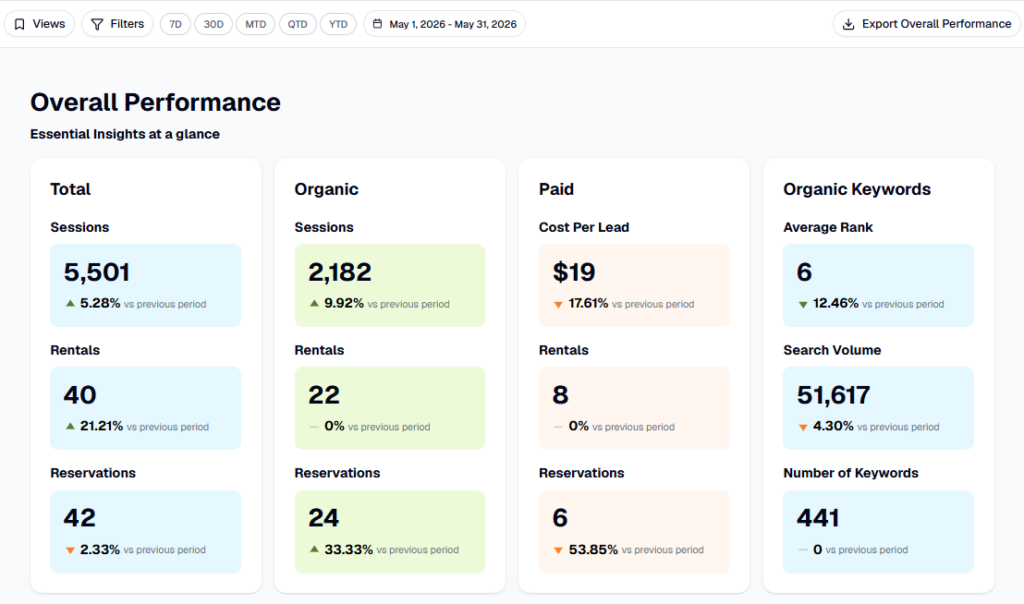Viewport: 1024px width, 604px height.
Task: Click the up arrow beside 21.21%
Action: pyautogui.click(x=70, y=426)
